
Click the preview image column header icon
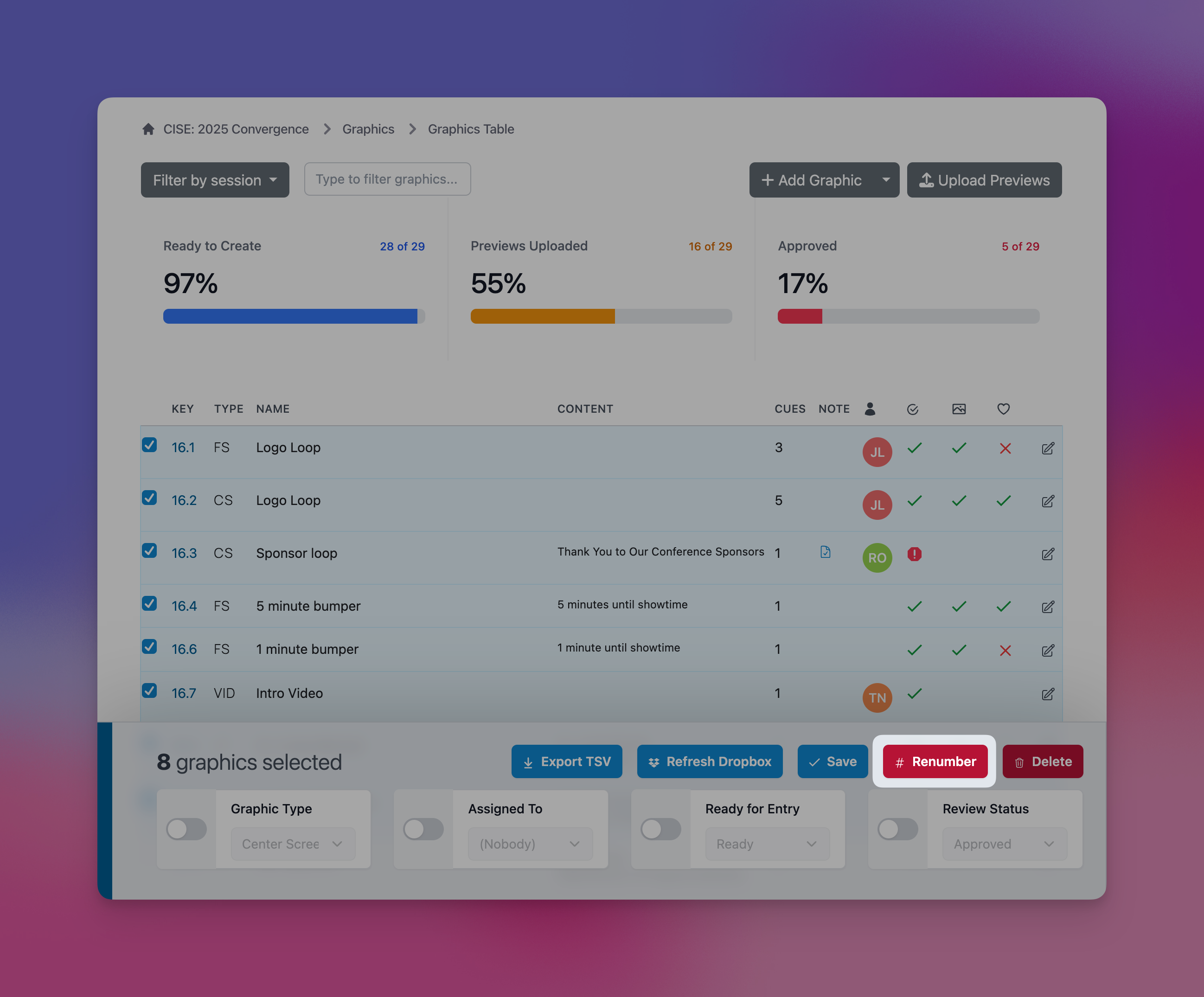coord(959,409)
